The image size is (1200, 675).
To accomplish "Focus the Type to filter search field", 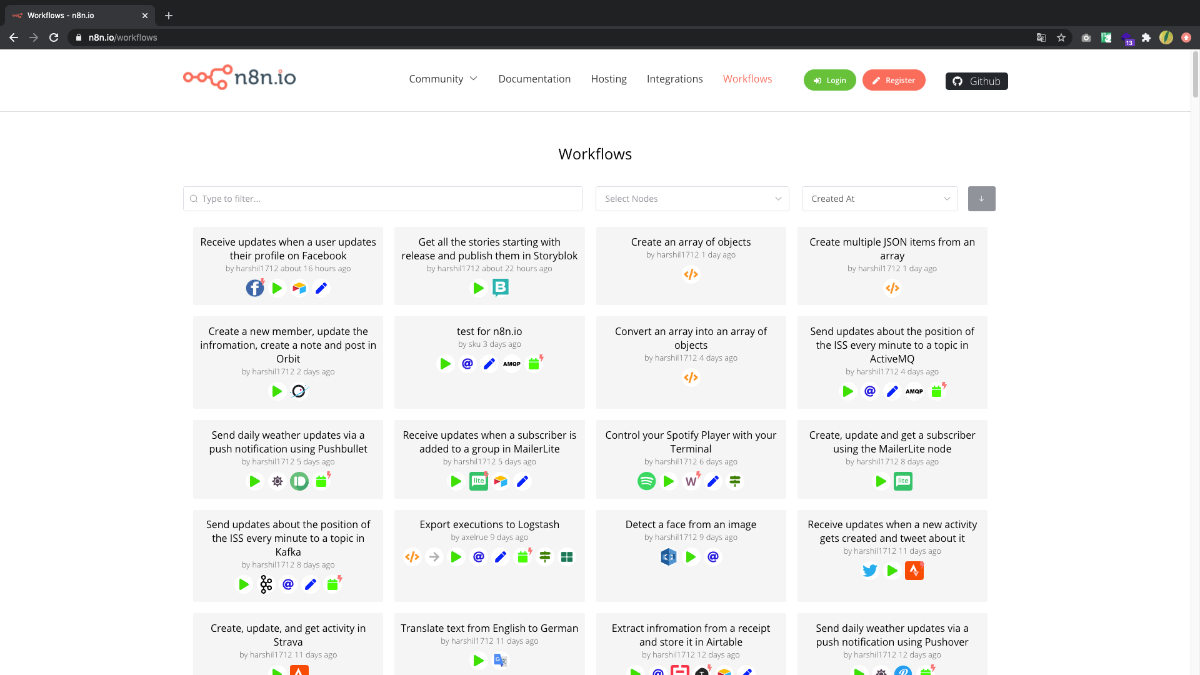I will click(x=383, y=199).
